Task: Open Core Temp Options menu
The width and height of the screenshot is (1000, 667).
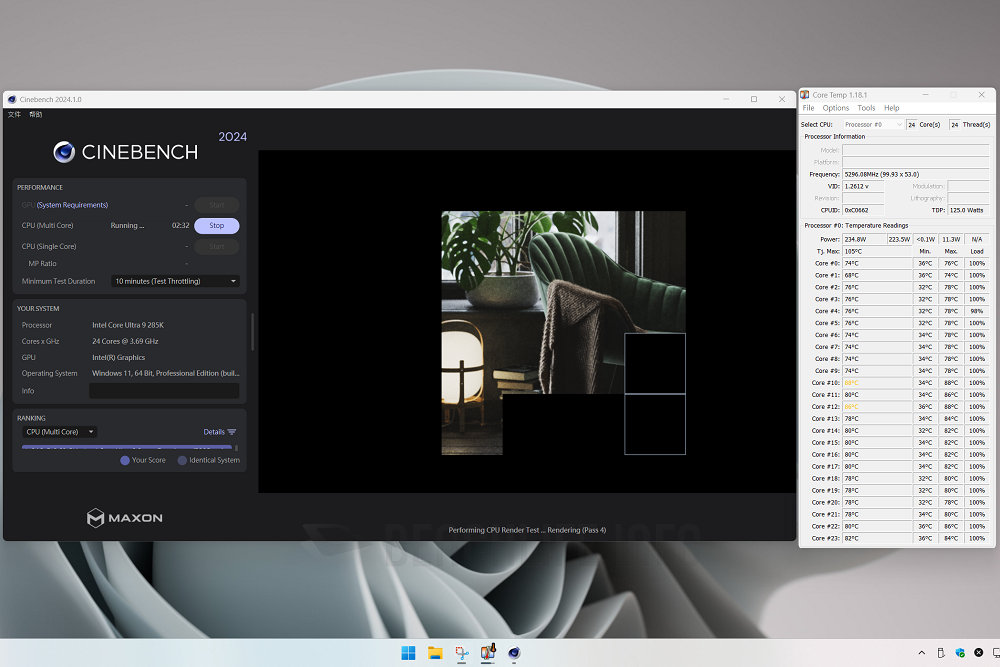Action: pos(835,108)
